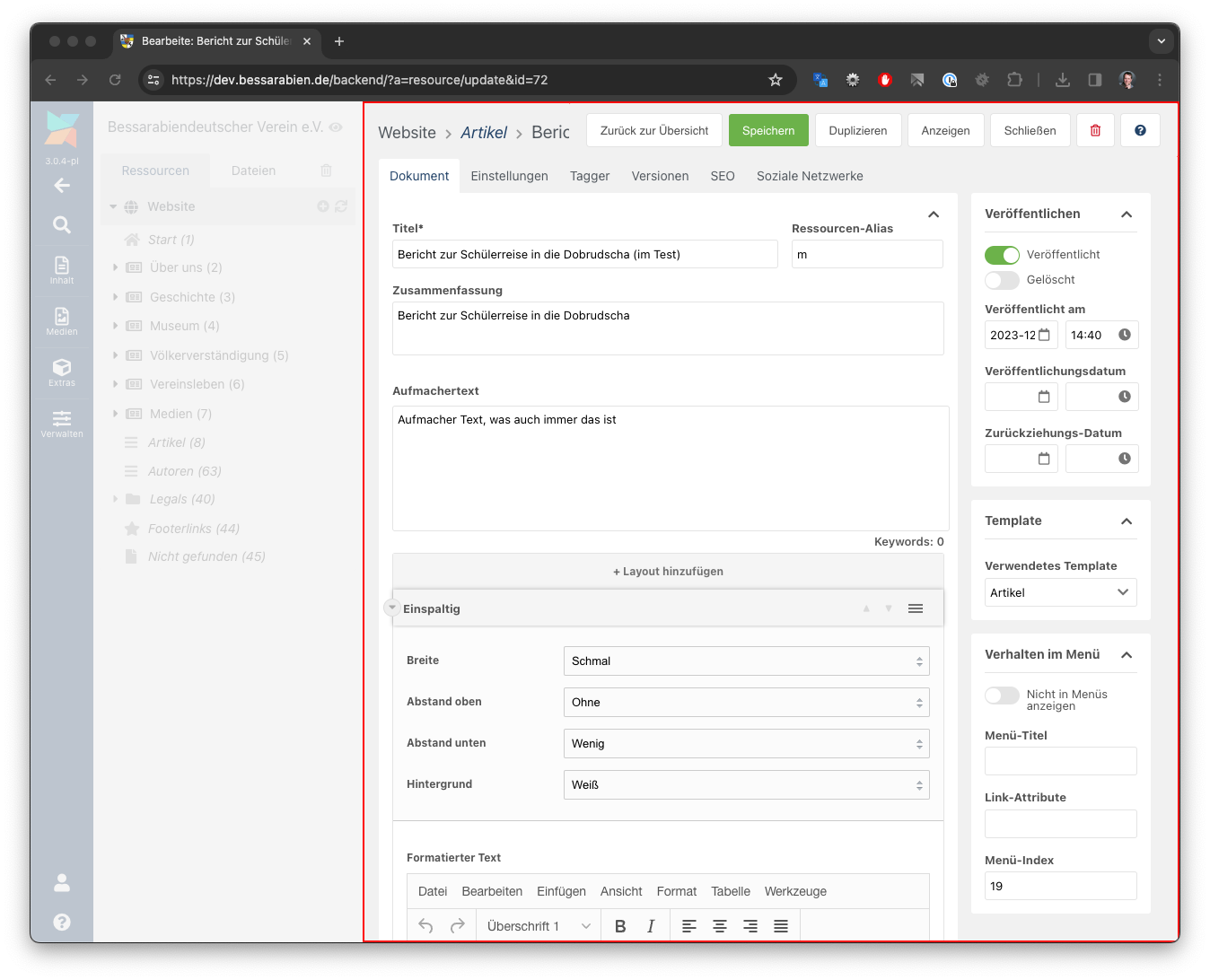Screen dimensions: 1210x980
Task: Enable the Gelöscht toggle
Action: tap(1002, 280)
